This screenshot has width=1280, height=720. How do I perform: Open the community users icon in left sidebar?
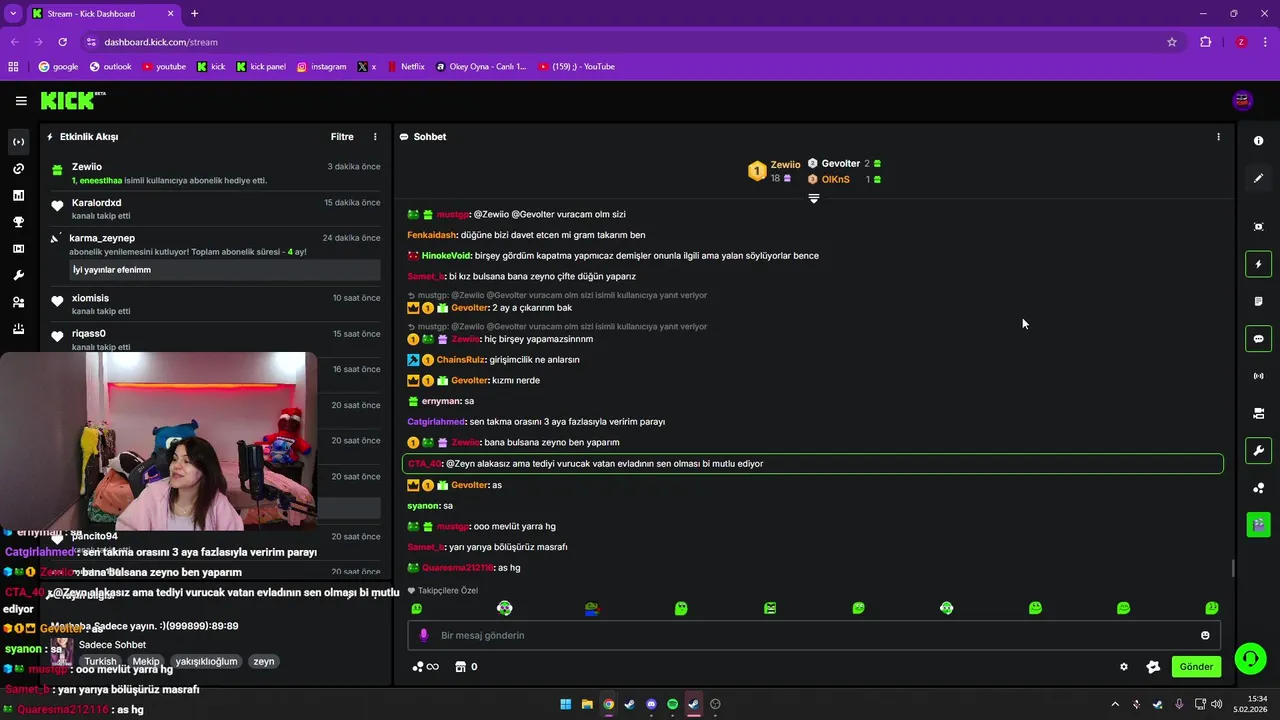tap(18, 302)
